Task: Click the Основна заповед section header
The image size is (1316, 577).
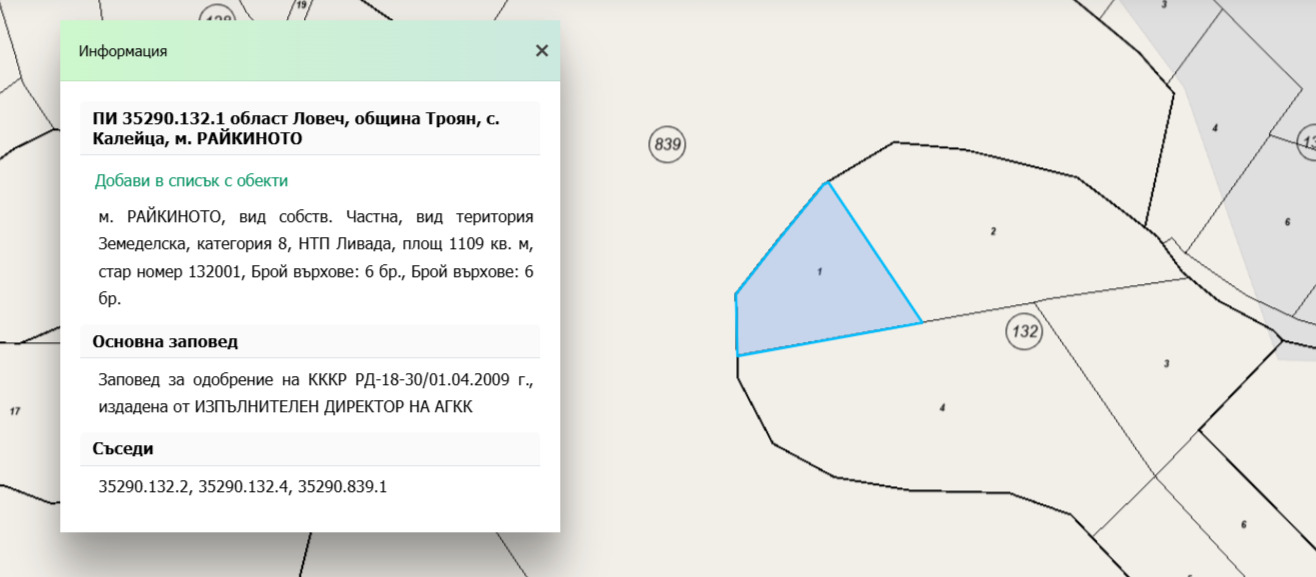Action: (165, 342)
